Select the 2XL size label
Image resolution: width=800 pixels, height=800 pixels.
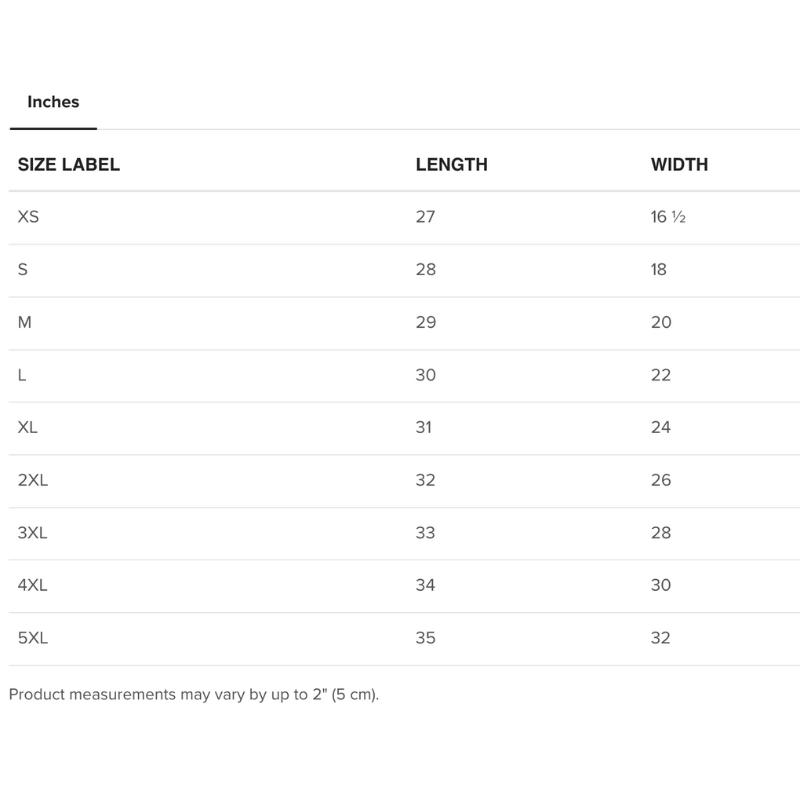[x=33, y=480]
